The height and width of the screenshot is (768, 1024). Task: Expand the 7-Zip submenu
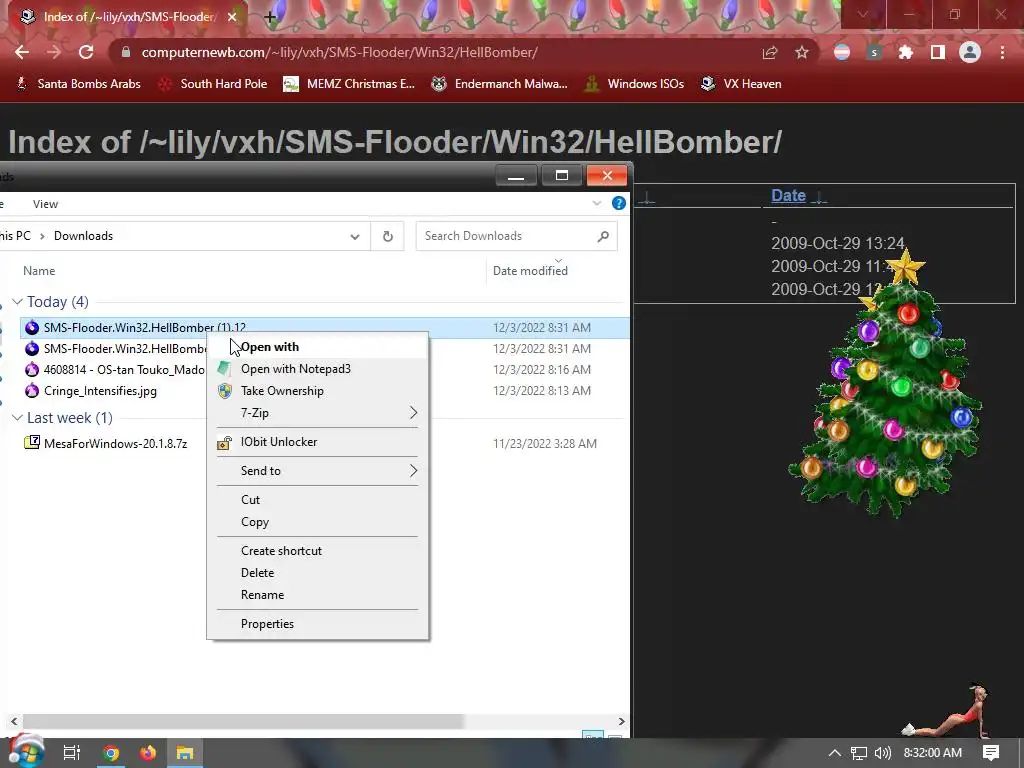[317, 413]
